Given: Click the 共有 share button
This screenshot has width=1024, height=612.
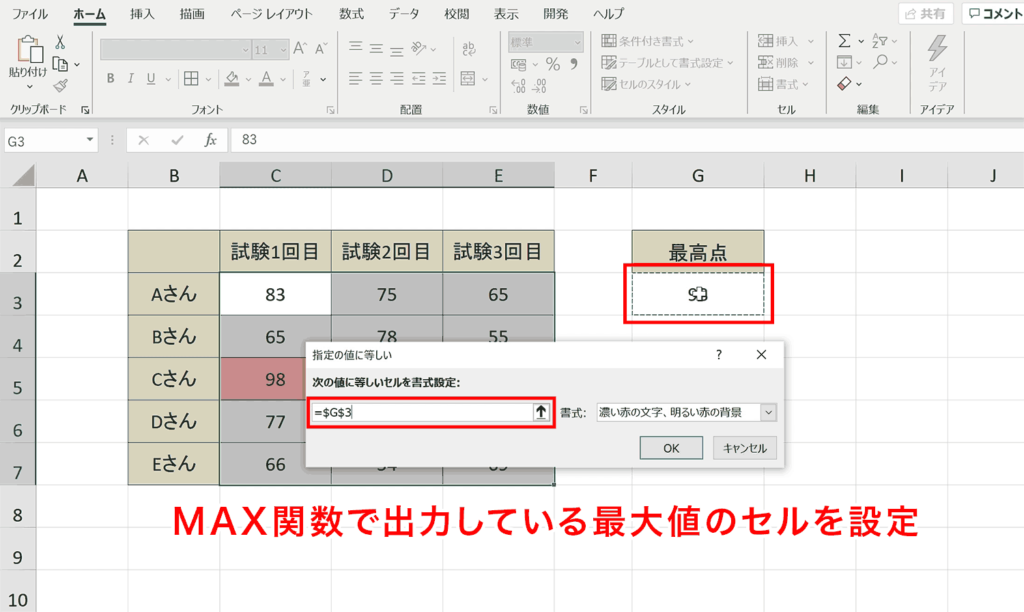Looking at the screenshot, I should (x=925, y=14).
